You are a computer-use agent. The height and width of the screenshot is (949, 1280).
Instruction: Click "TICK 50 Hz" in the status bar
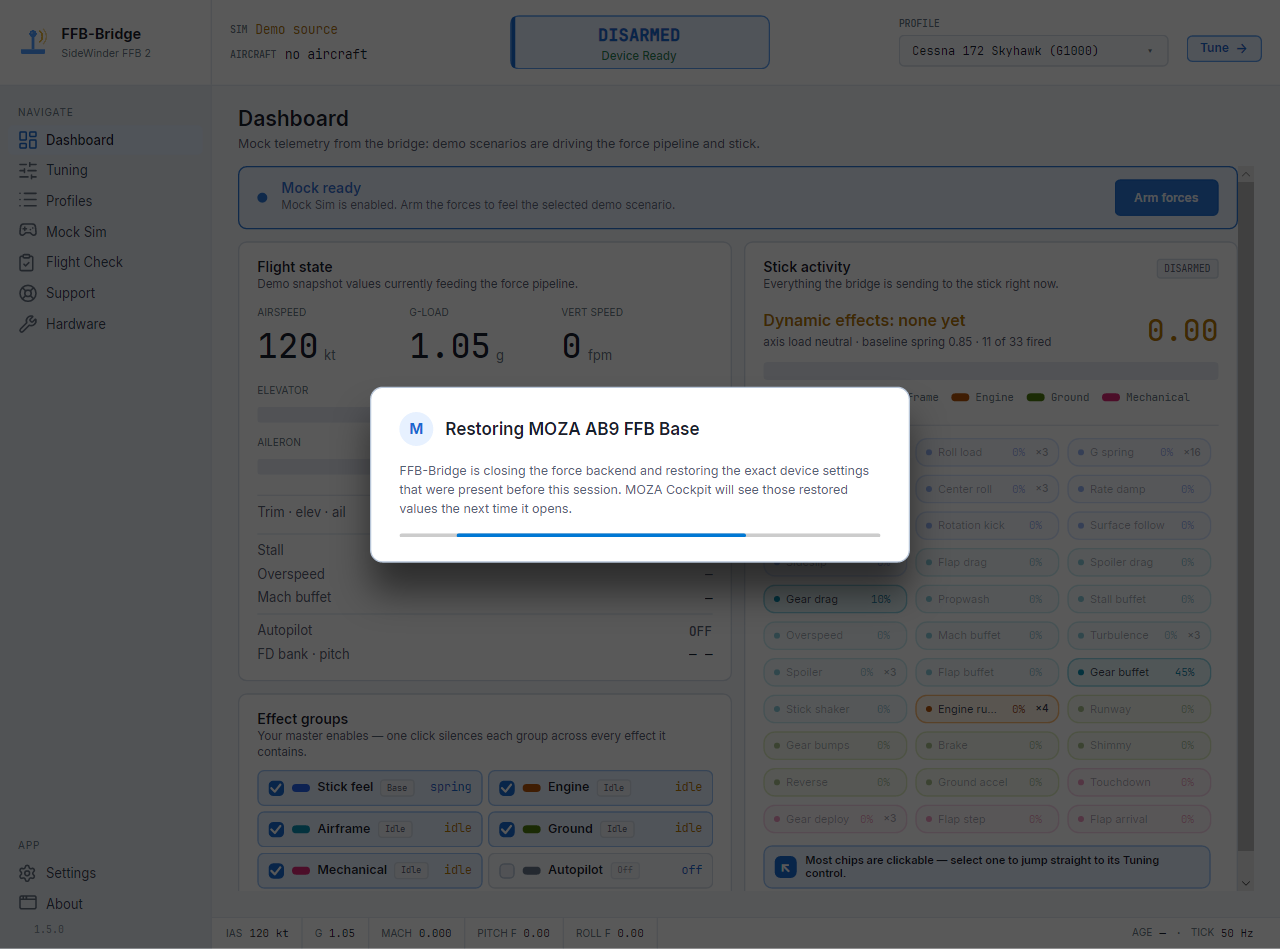click(x=1222, y=933)
